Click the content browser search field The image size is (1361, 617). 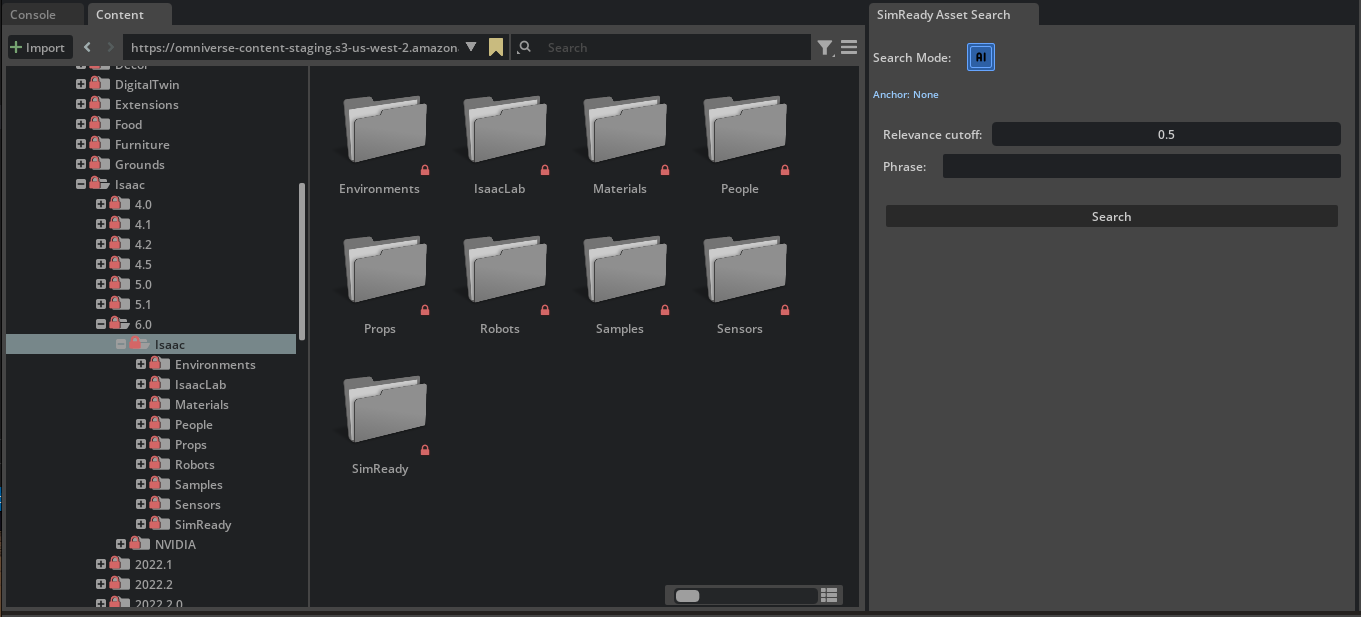(x=675, y=47)
